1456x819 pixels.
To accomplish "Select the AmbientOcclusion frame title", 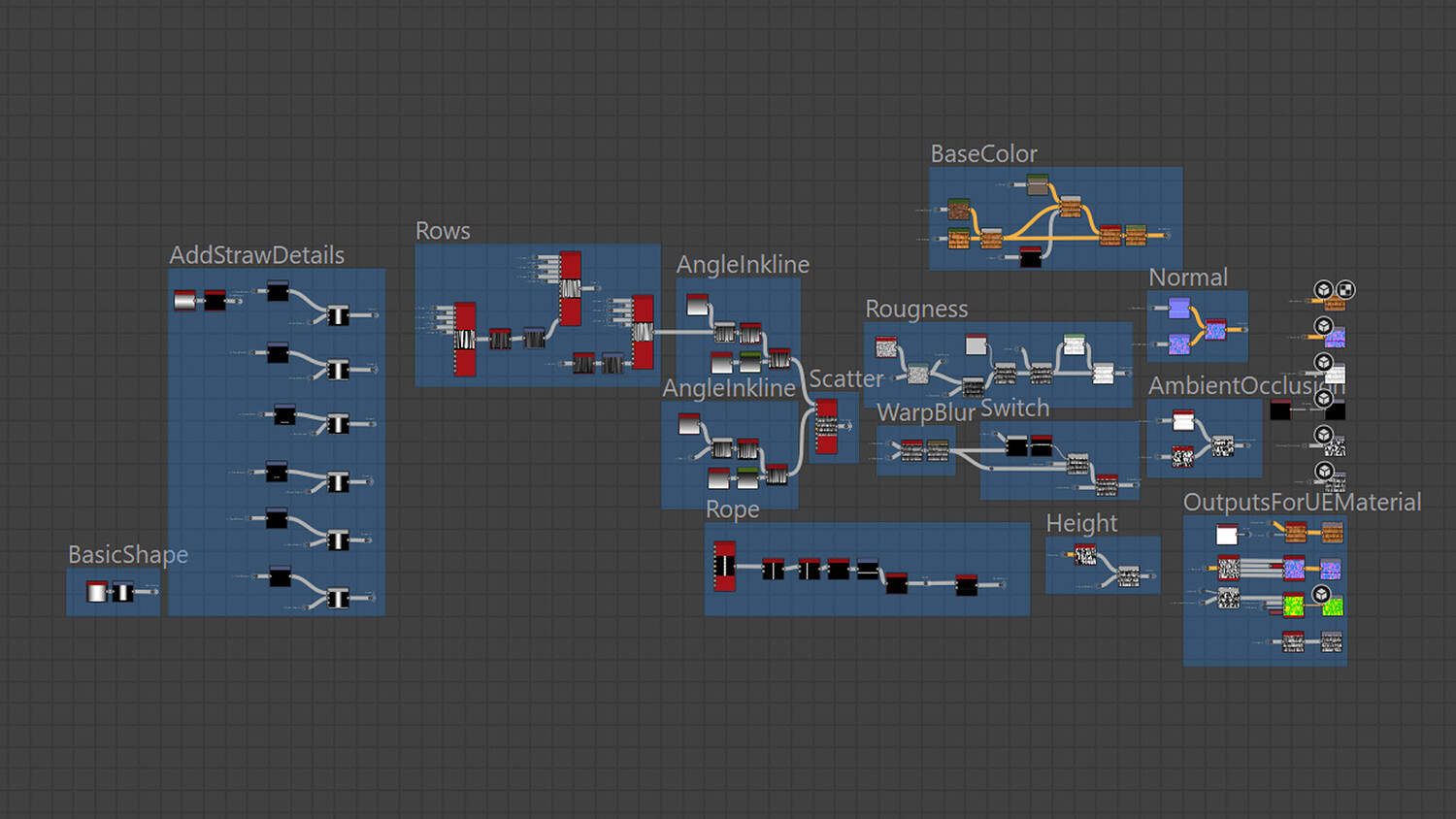I will pyautogui.click(x=1246, y=385).
